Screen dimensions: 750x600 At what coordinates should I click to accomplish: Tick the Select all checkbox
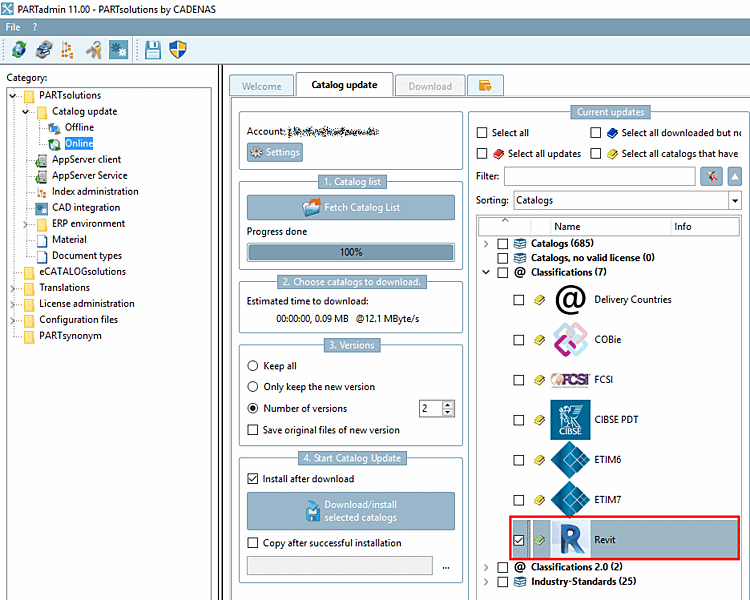[482, 133]
